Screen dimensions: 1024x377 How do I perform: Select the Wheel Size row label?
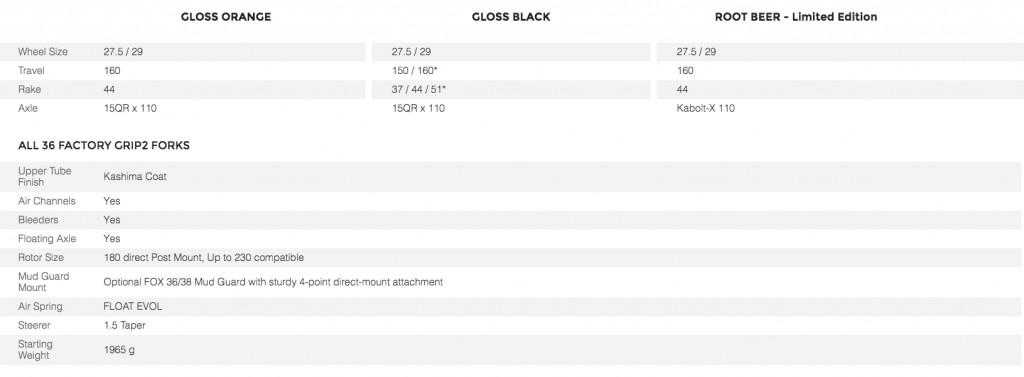coord(42,52)
